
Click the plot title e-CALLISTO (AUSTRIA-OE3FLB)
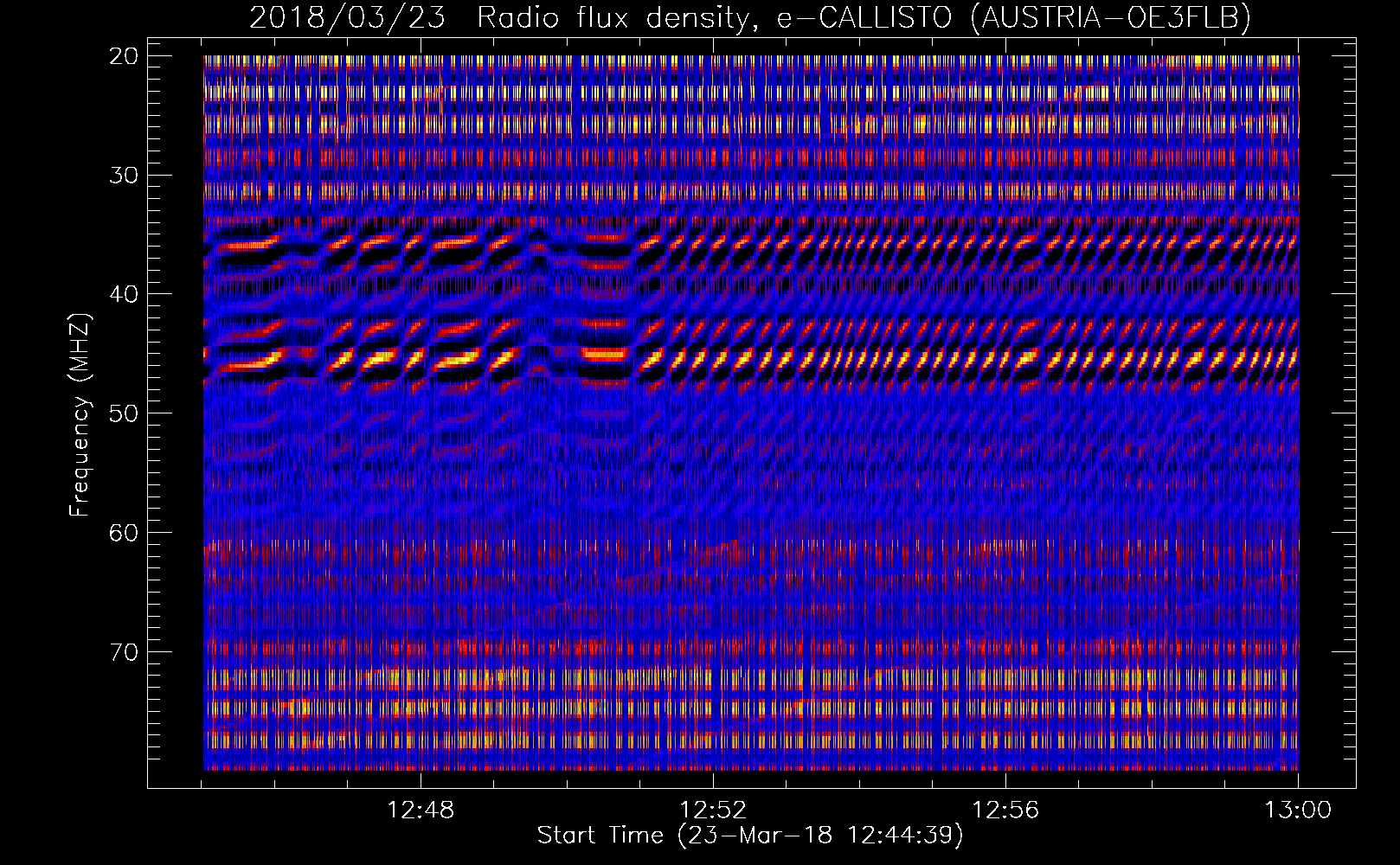point(1013,17)
